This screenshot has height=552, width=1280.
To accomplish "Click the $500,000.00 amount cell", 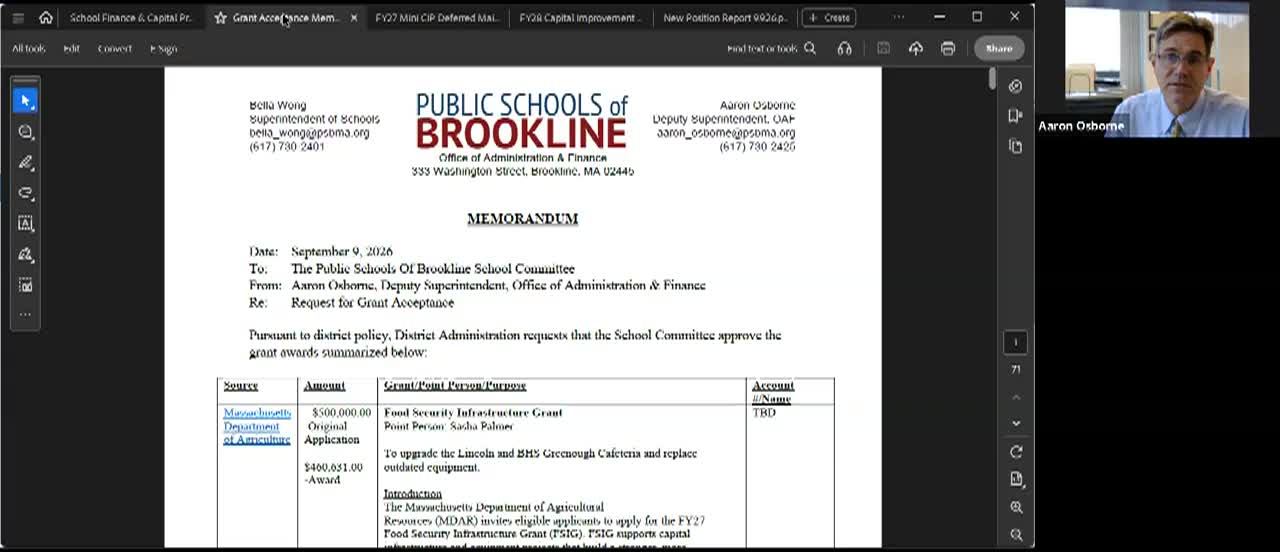I will [341, 412].
